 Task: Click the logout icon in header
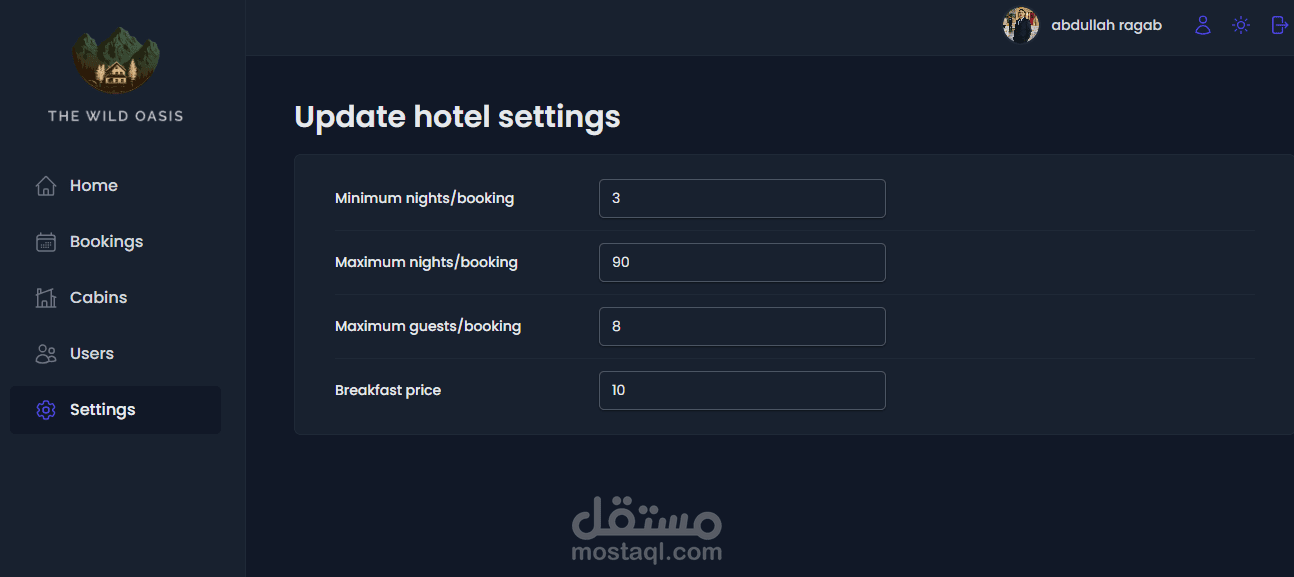pyautogui.click(x=1279, y=25)
